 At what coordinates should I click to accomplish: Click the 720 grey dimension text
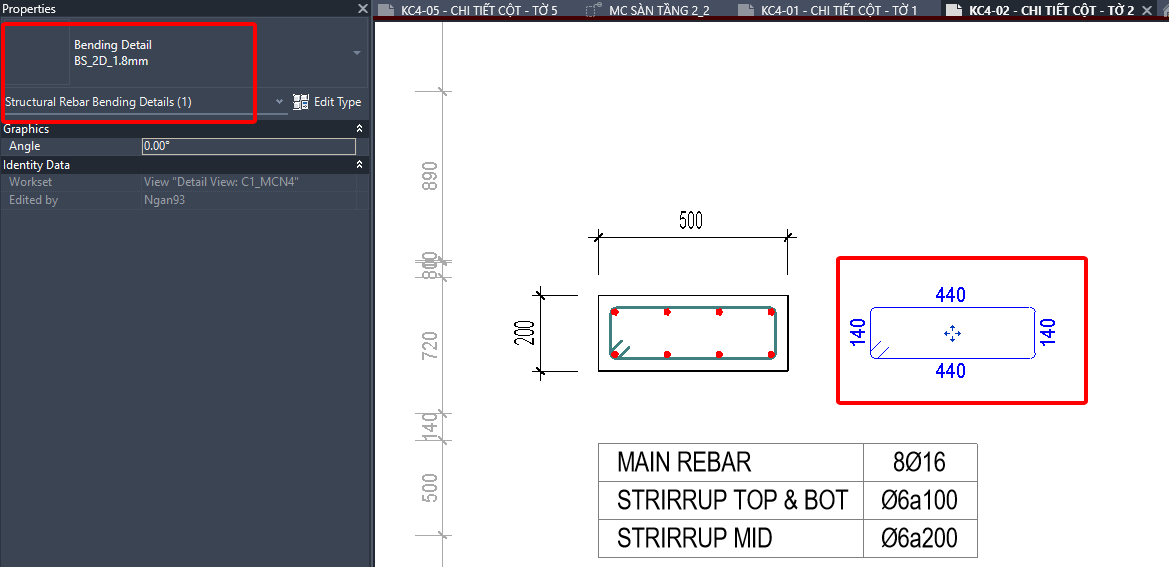tap(430, 346)
